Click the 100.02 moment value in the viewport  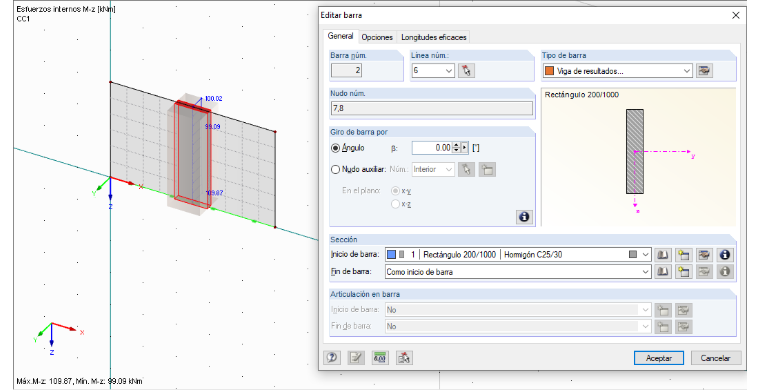point(214,99)
